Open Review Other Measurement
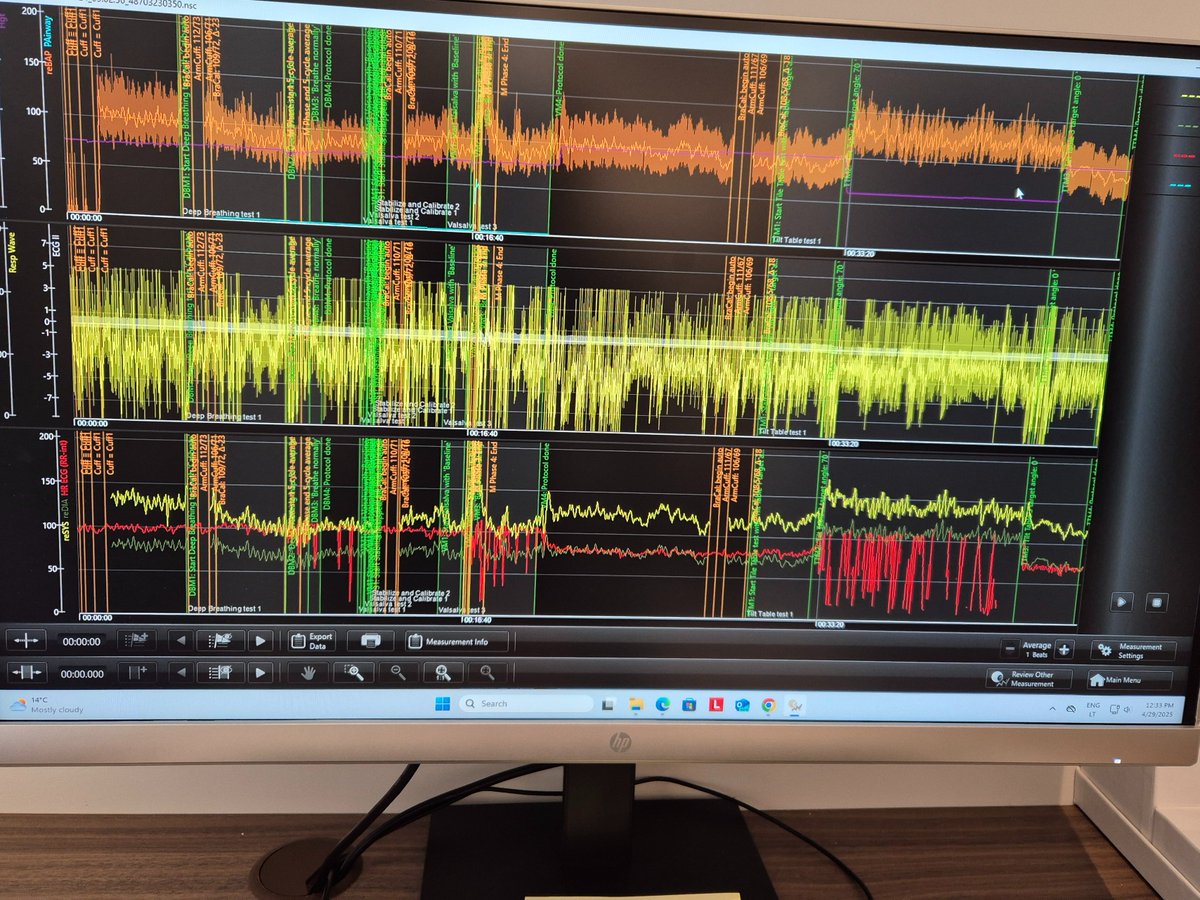Screen dimensions: 1200x900 pyautogui.click(x=1028, y=679)
